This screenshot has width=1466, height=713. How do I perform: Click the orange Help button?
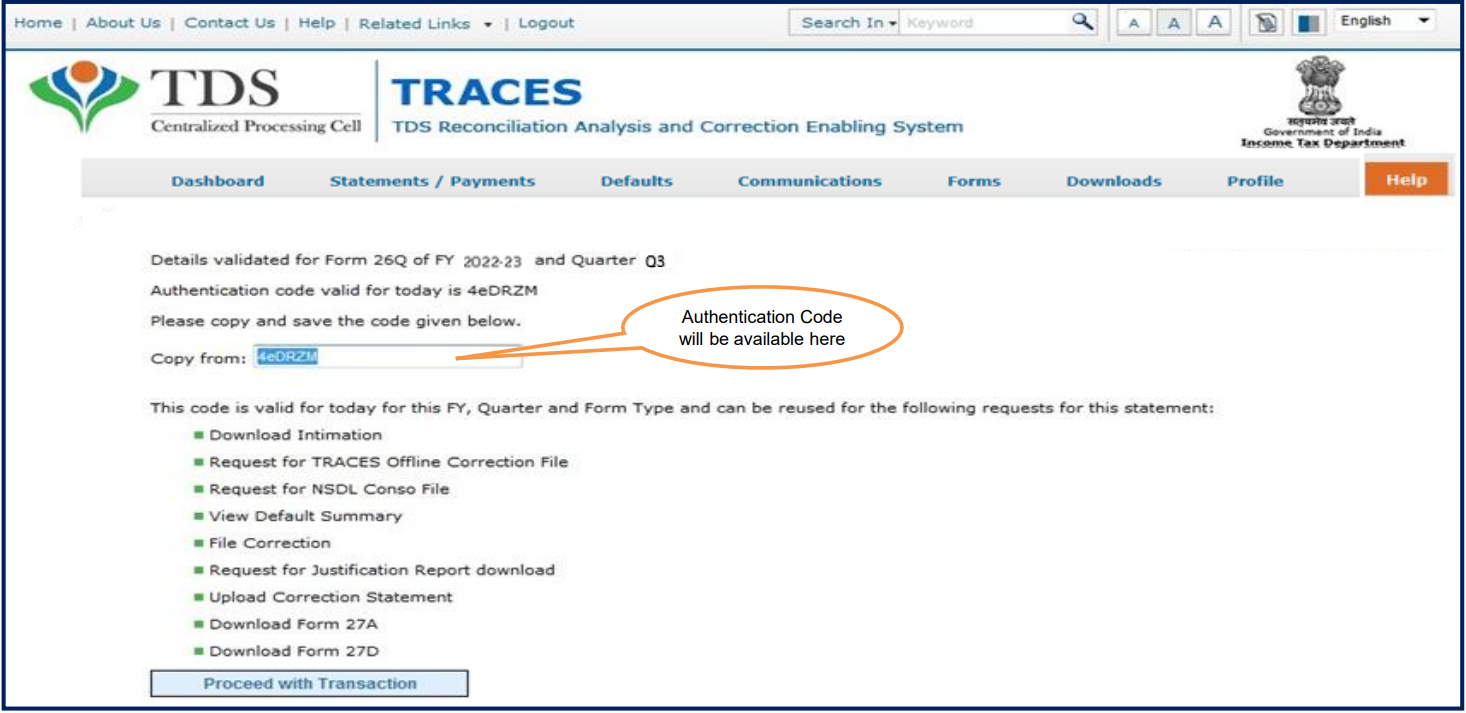1406,179
